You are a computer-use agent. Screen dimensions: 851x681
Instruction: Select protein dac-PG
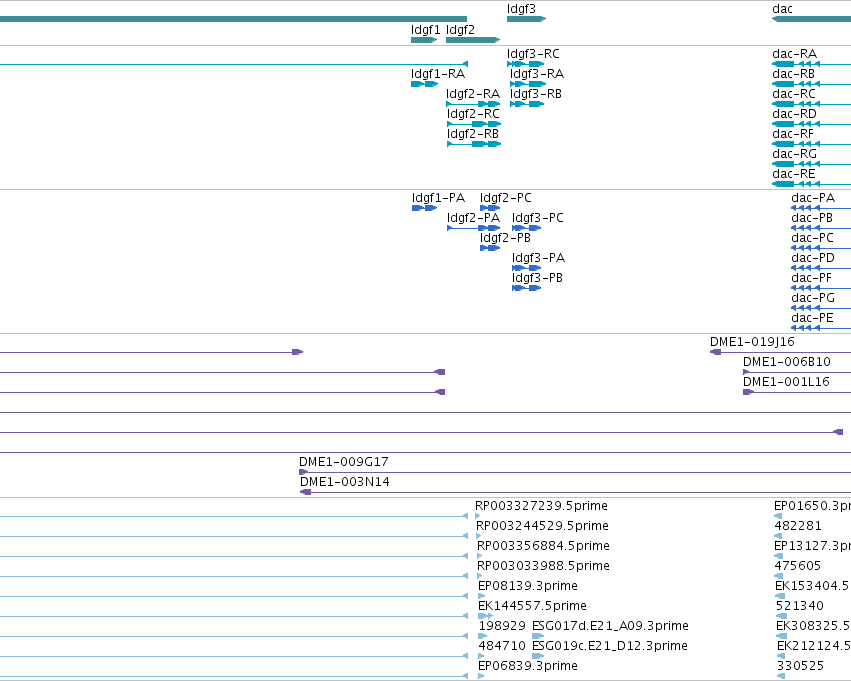click(813, 298)
